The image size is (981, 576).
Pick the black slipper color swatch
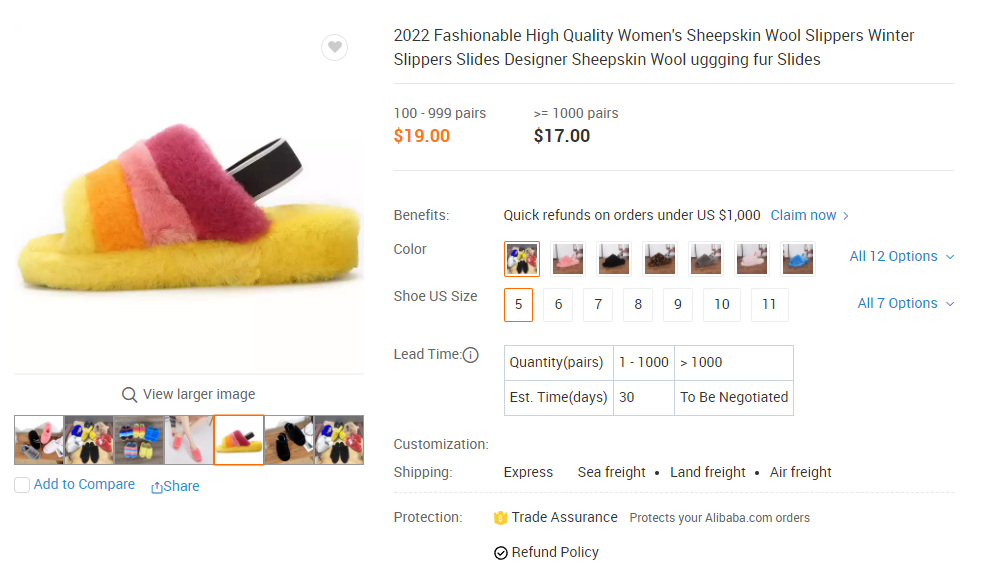coord(614,259)
